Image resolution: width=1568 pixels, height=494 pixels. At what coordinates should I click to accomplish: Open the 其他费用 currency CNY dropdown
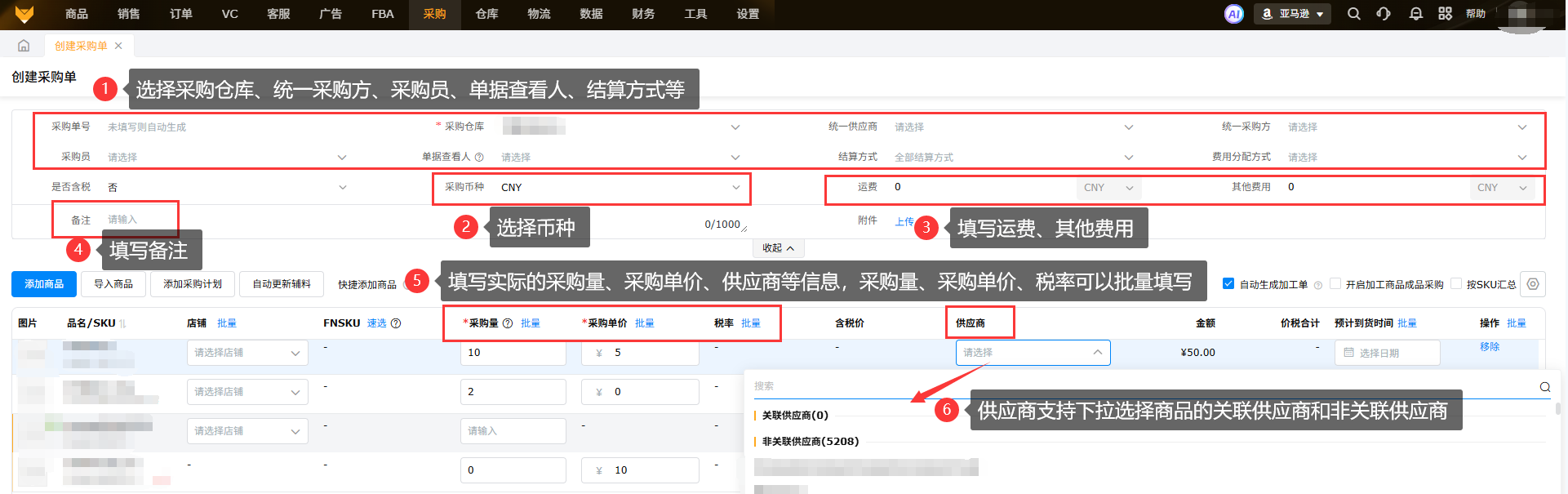(1502, 188)
